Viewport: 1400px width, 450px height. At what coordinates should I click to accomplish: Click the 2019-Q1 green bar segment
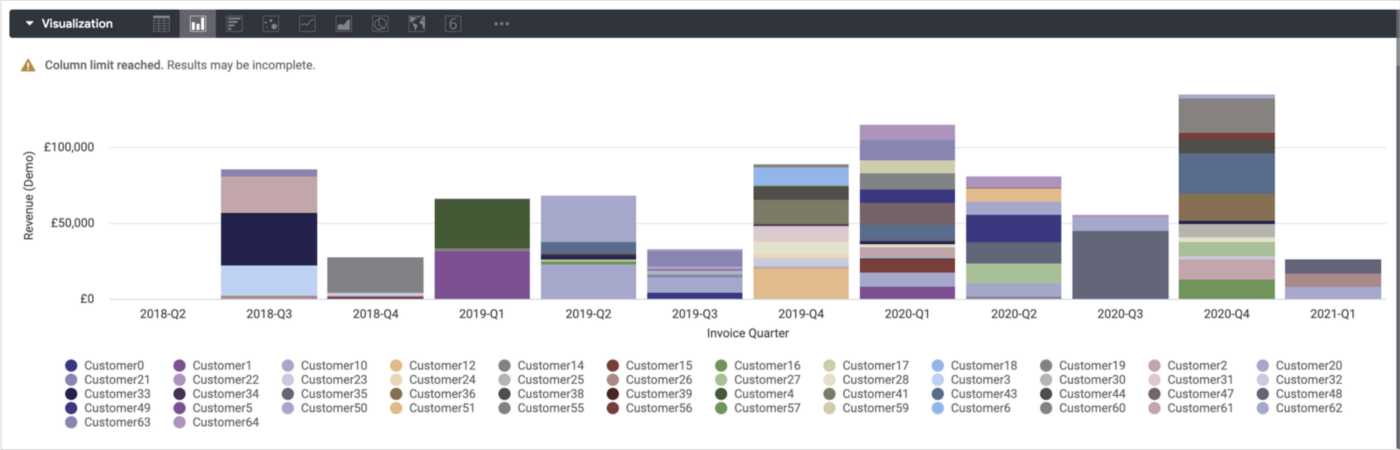(482, 223)
